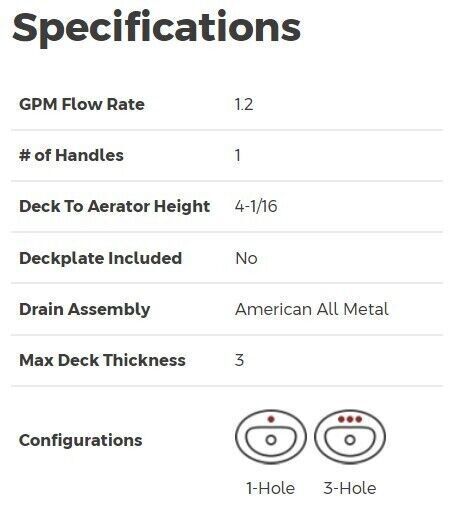Select the 4-1/16 height value
Image resolution: width=463 pixels, height=516 pixels.
[x=256, y=206]
